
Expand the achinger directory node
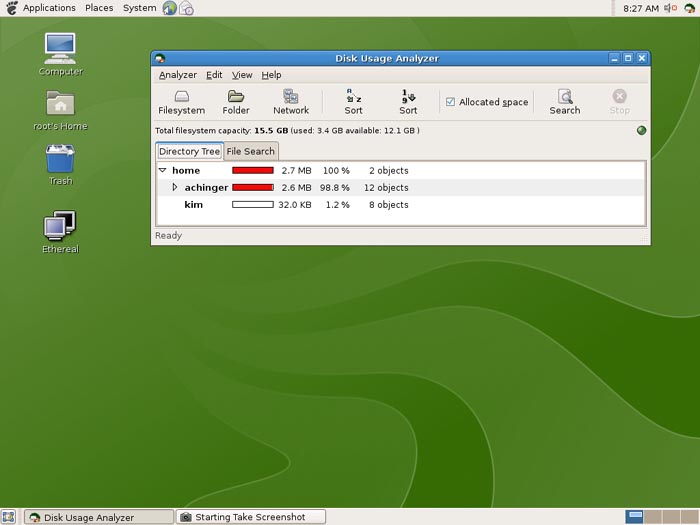coord(175,188)
